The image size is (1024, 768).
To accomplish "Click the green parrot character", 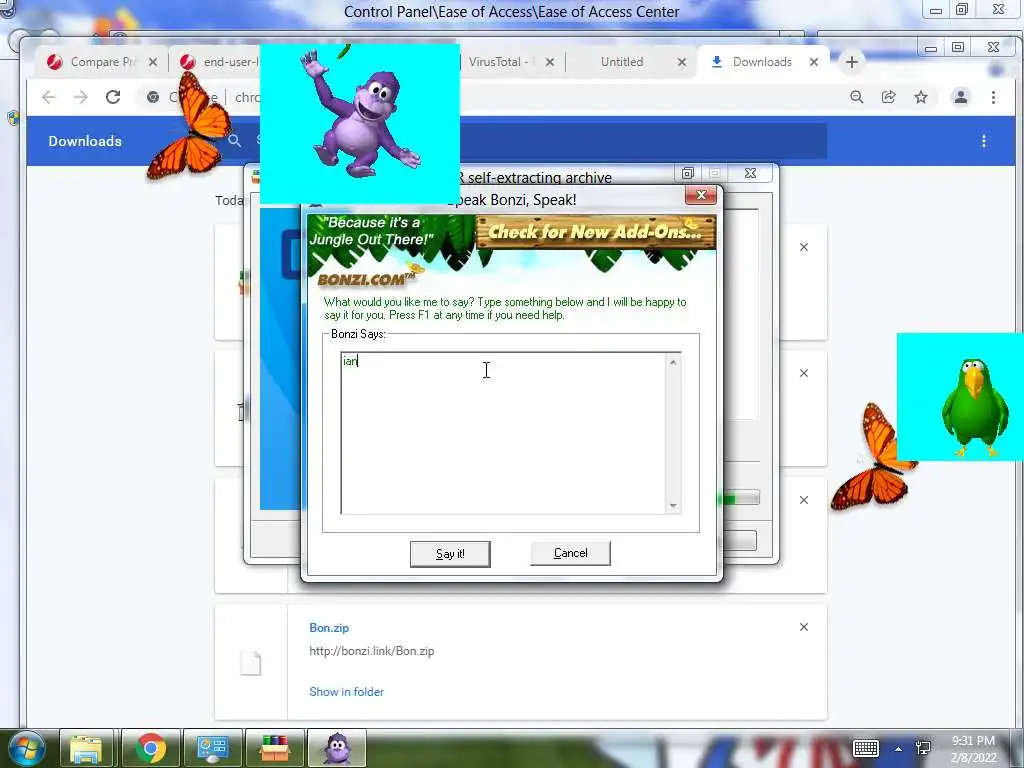I will (x=974, y=406).
